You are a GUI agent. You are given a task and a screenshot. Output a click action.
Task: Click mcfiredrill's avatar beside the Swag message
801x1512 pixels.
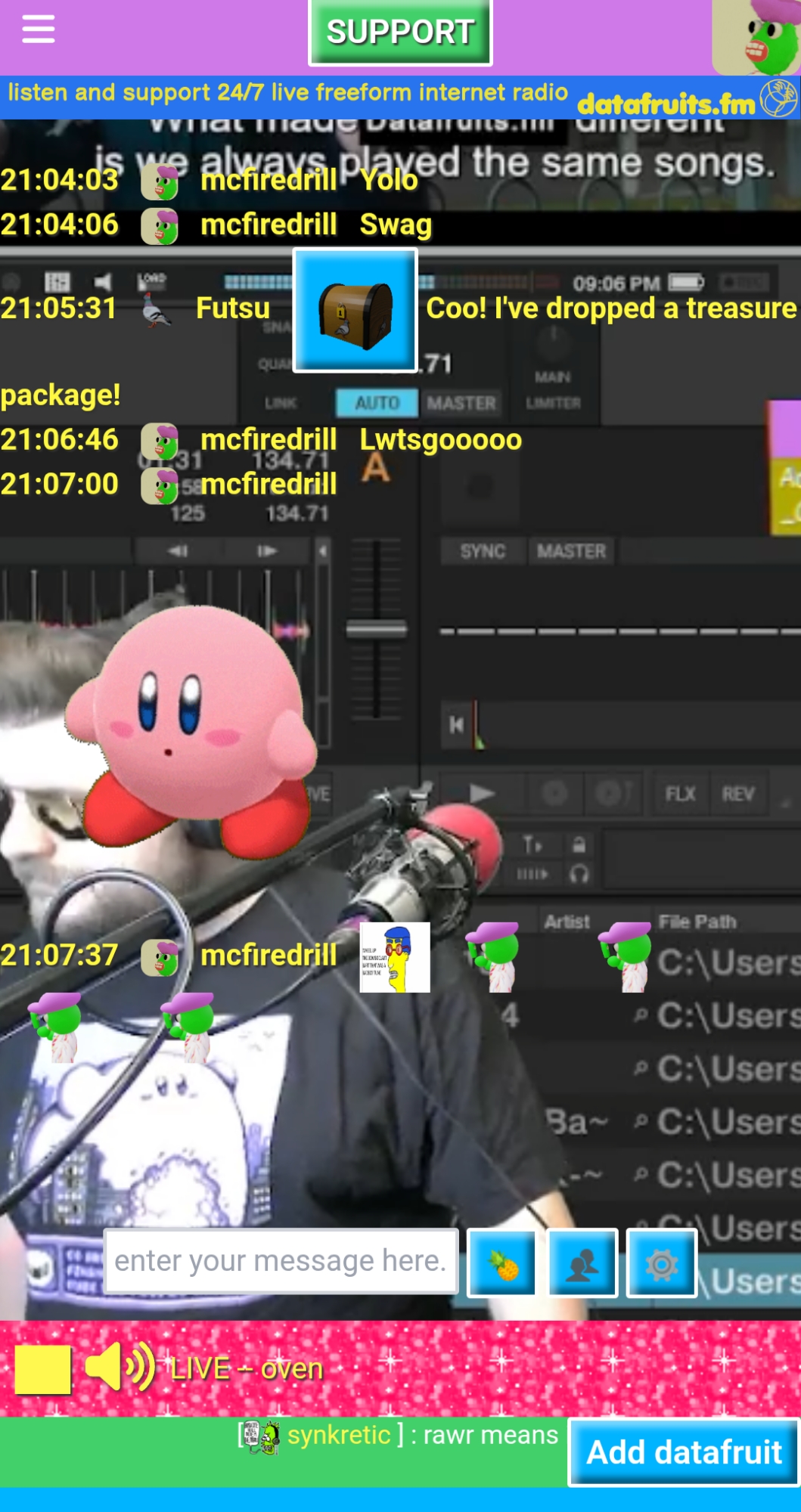point(160,226)
